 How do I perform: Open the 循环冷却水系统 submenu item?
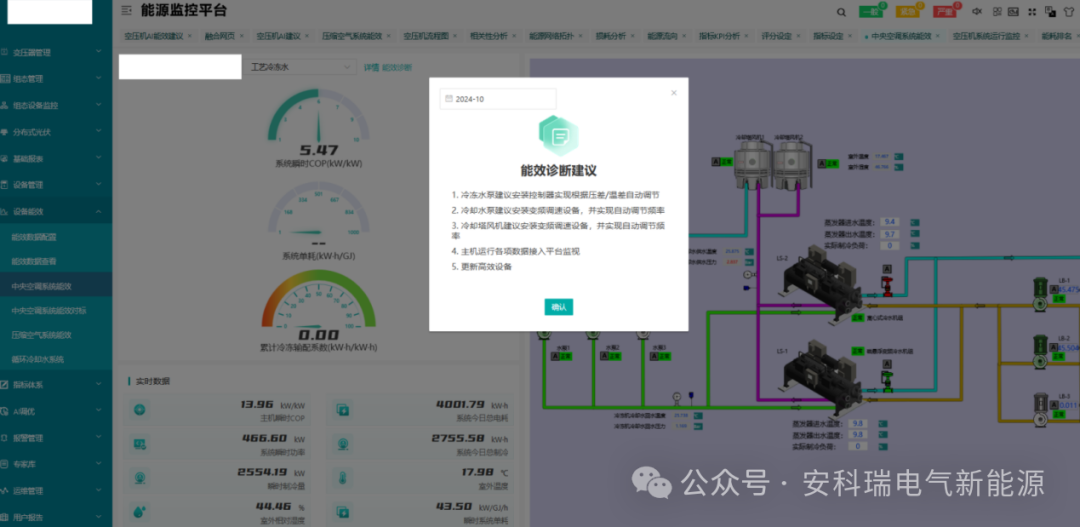tap(56, 359)
